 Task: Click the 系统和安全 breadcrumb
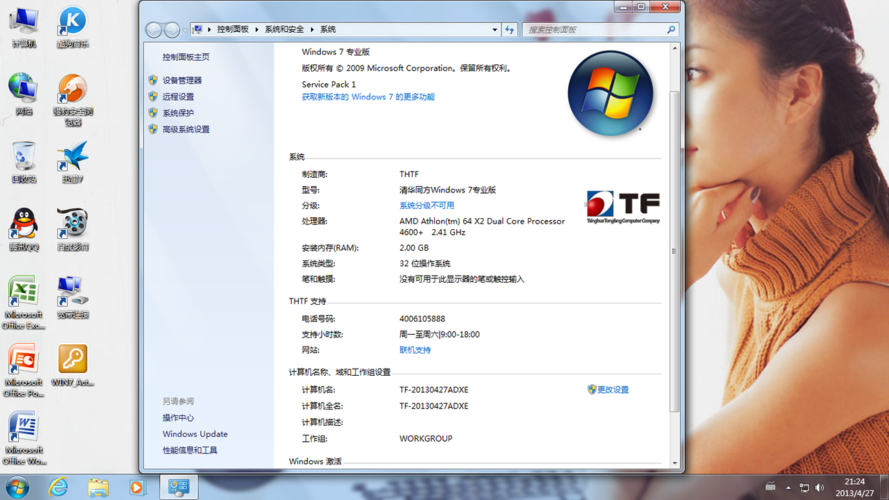pyautogui.click(x=284, y=29)
